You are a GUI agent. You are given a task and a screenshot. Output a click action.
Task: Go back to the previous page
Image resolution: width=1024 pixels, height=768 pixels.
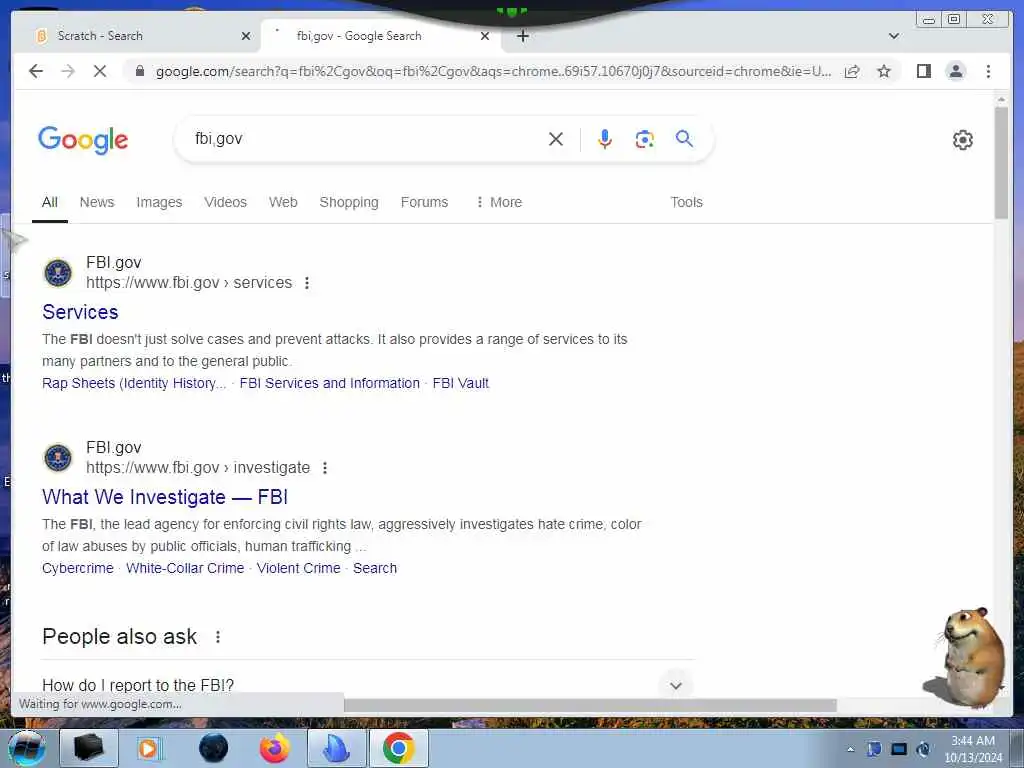[36, 71]
